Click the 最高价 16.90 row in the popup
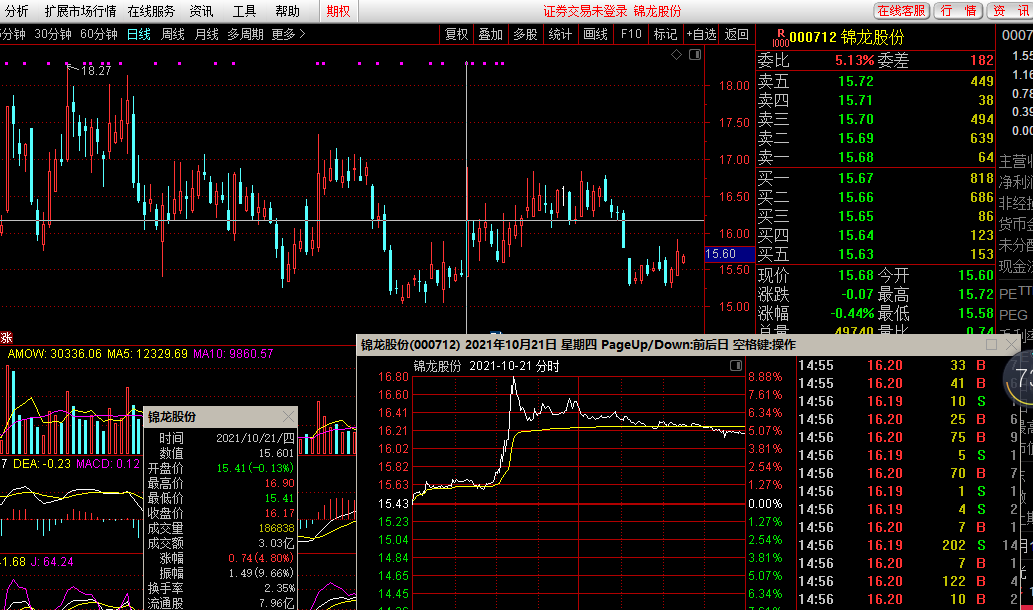Screen dimensions: 1033x610 (x=221, y=484)
